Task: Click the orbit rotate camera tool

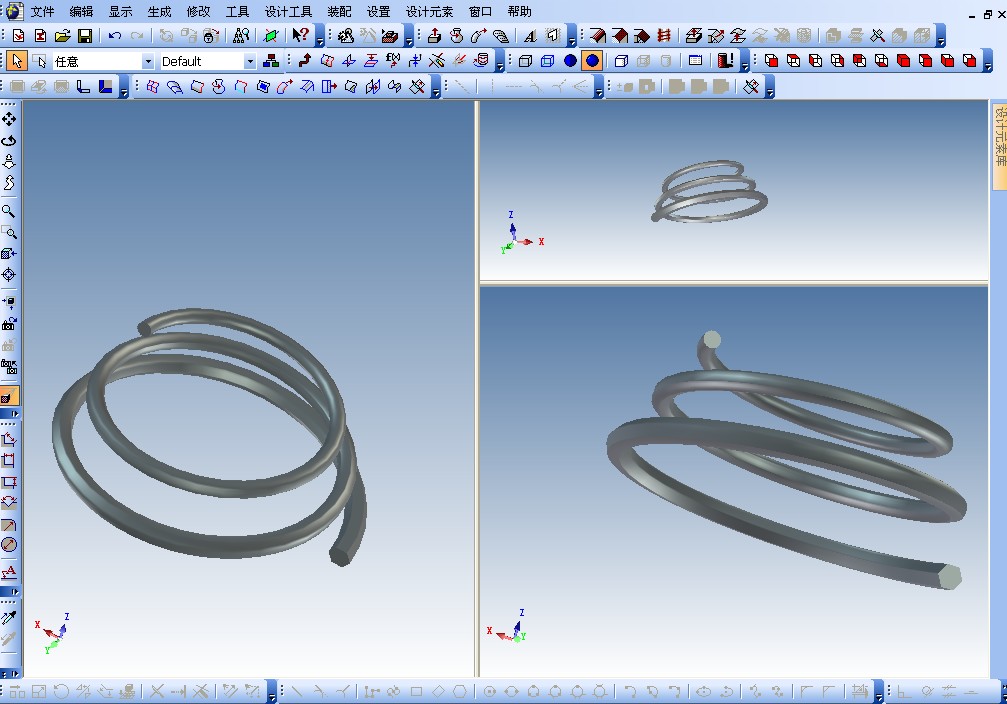Action: (9, 140)
